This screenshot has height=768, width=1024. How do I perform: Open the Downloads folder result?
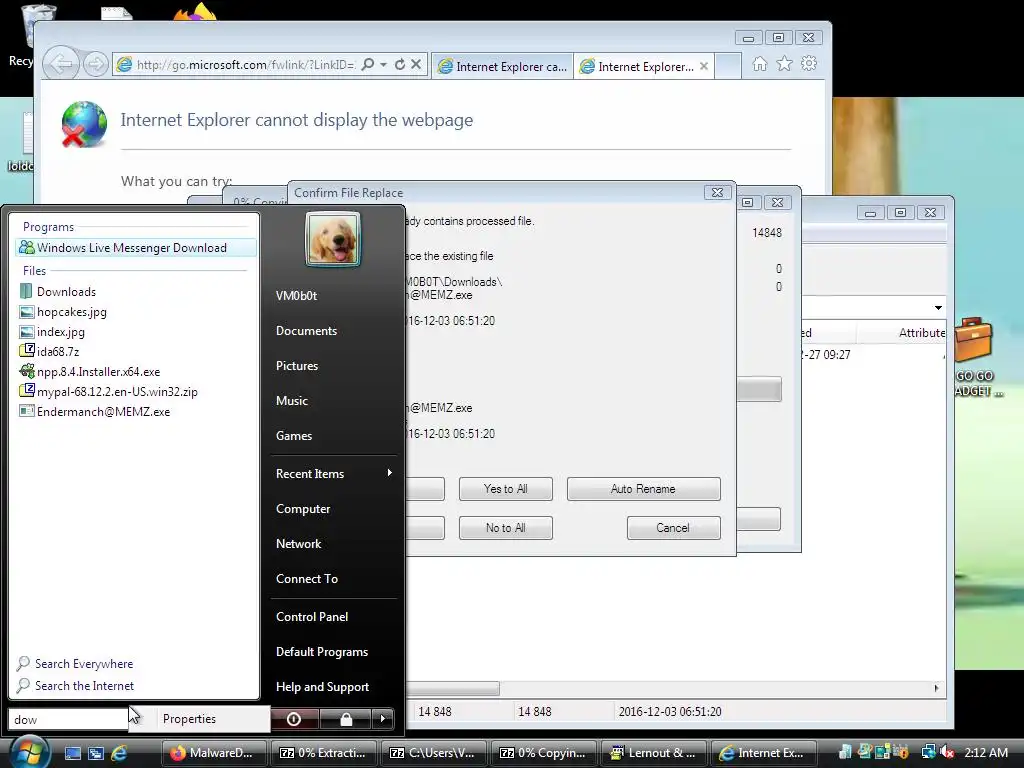66,292
